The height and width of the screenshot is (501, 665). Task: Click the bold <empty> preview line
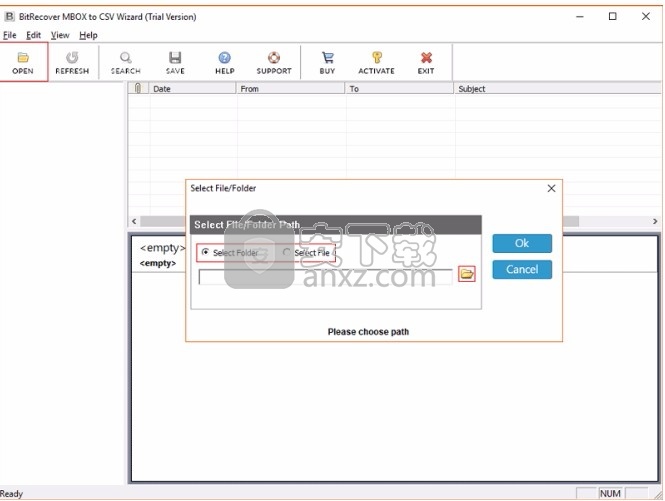coord(158,263)
